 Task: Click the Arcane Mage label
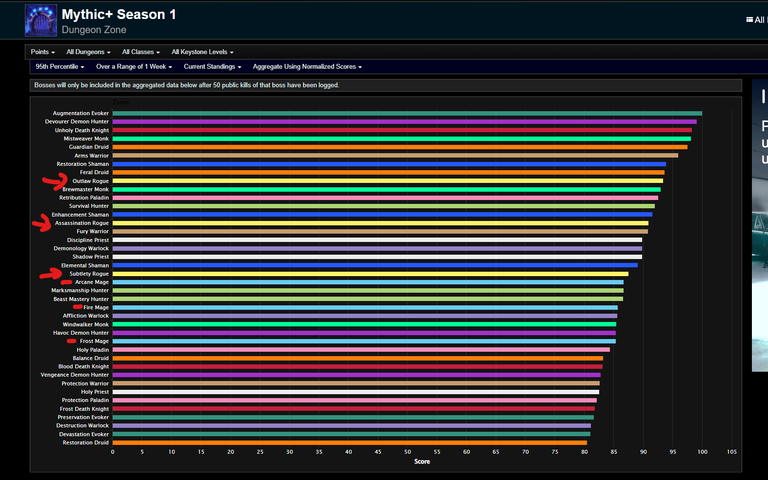pos(92,282)
